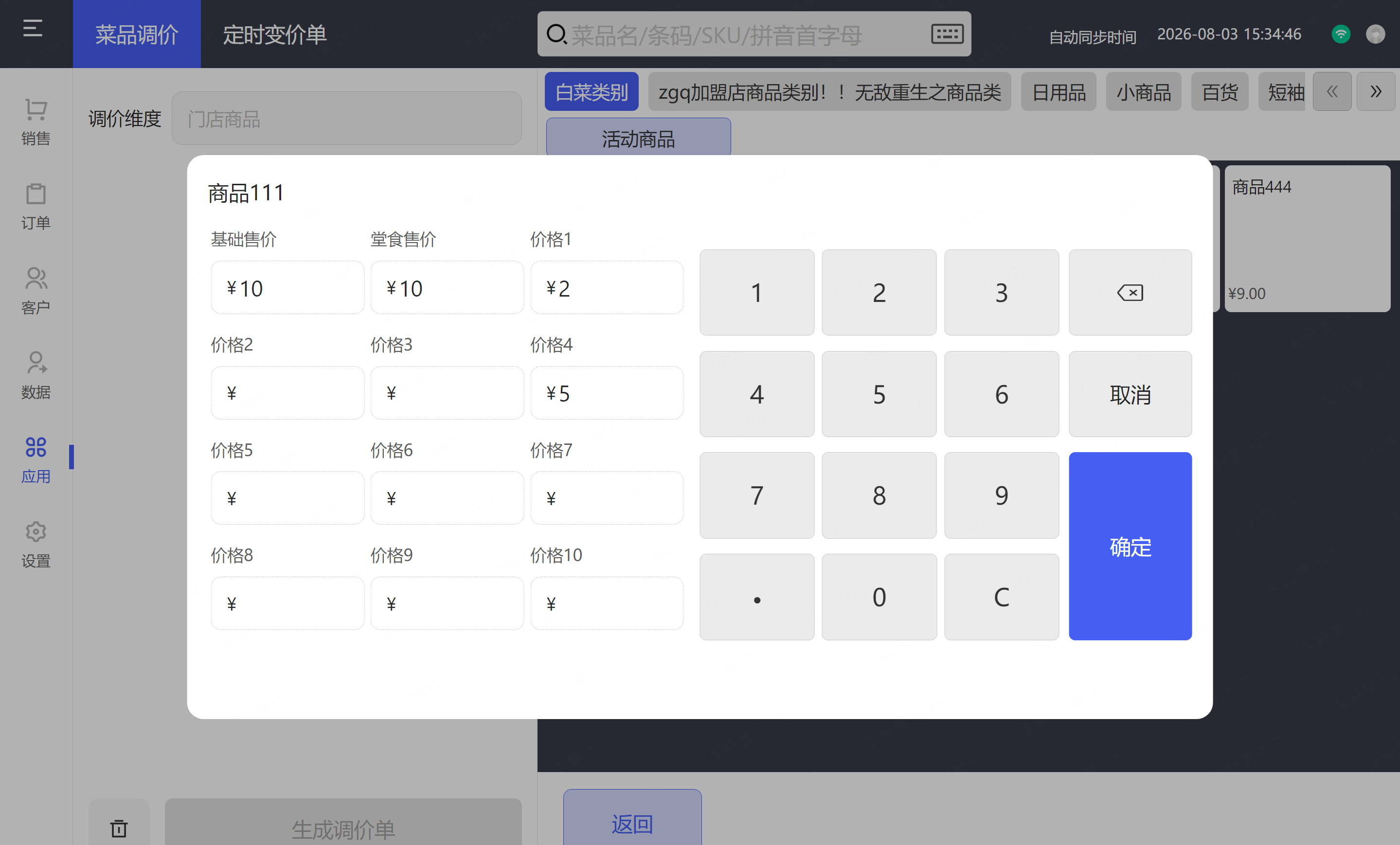
Task: Switch to 菜品调价 tab
Action: (x=137, y=34)
